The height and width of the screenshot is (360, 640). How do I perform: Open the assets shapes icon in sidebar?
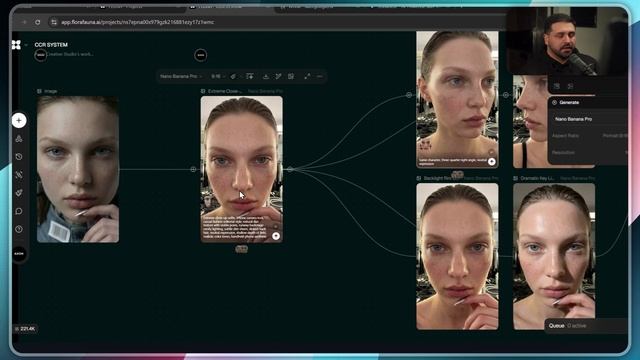click(x=19, y=139)
